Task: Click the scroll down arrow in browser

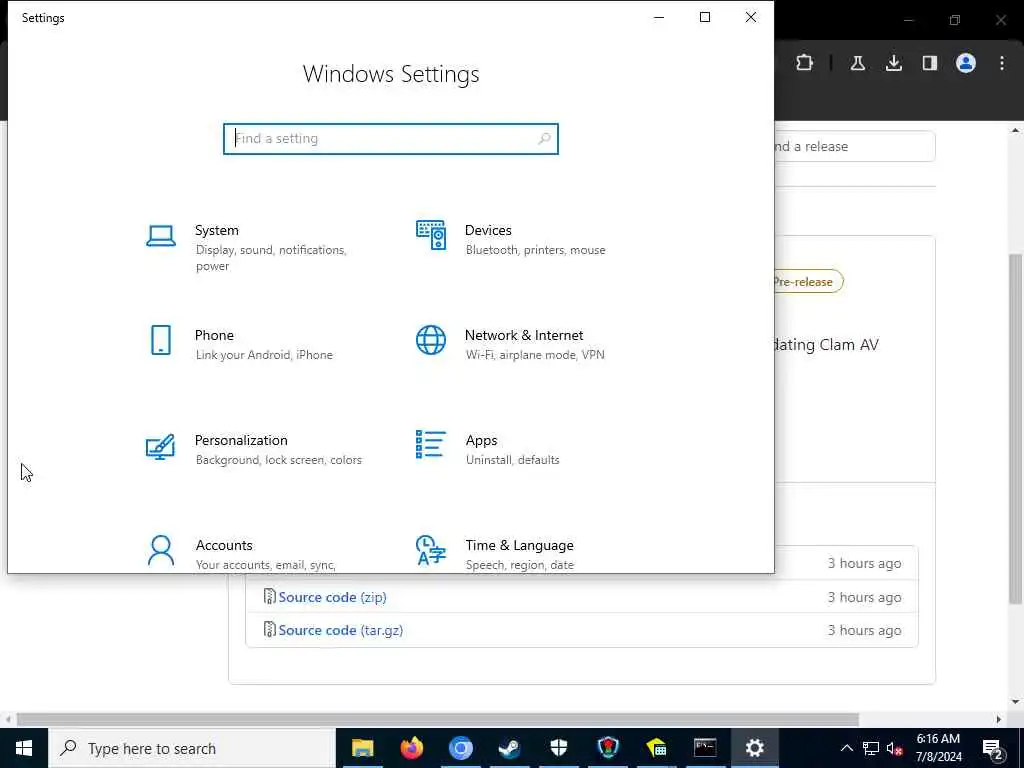Action: 1015,702
